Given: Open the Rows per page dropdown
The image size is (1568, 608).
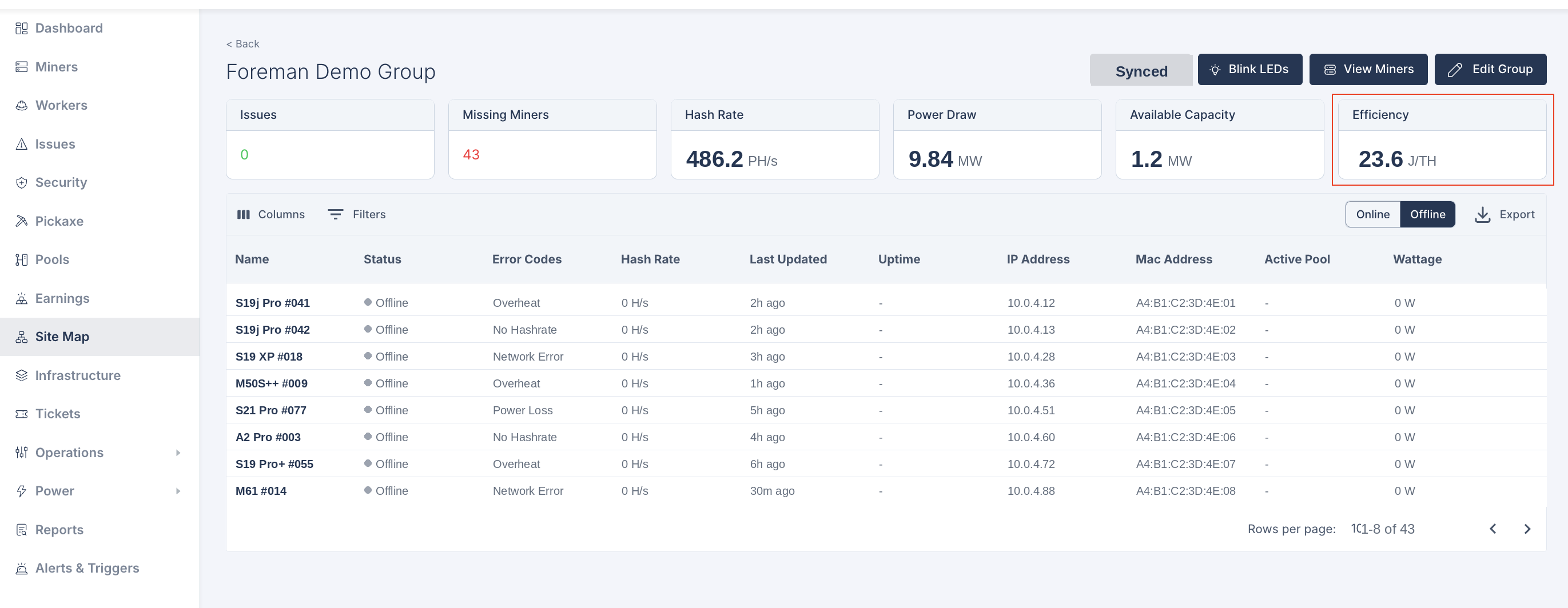Looking at the screenshot, I should pyautogui.click(x=1355, y=529).
